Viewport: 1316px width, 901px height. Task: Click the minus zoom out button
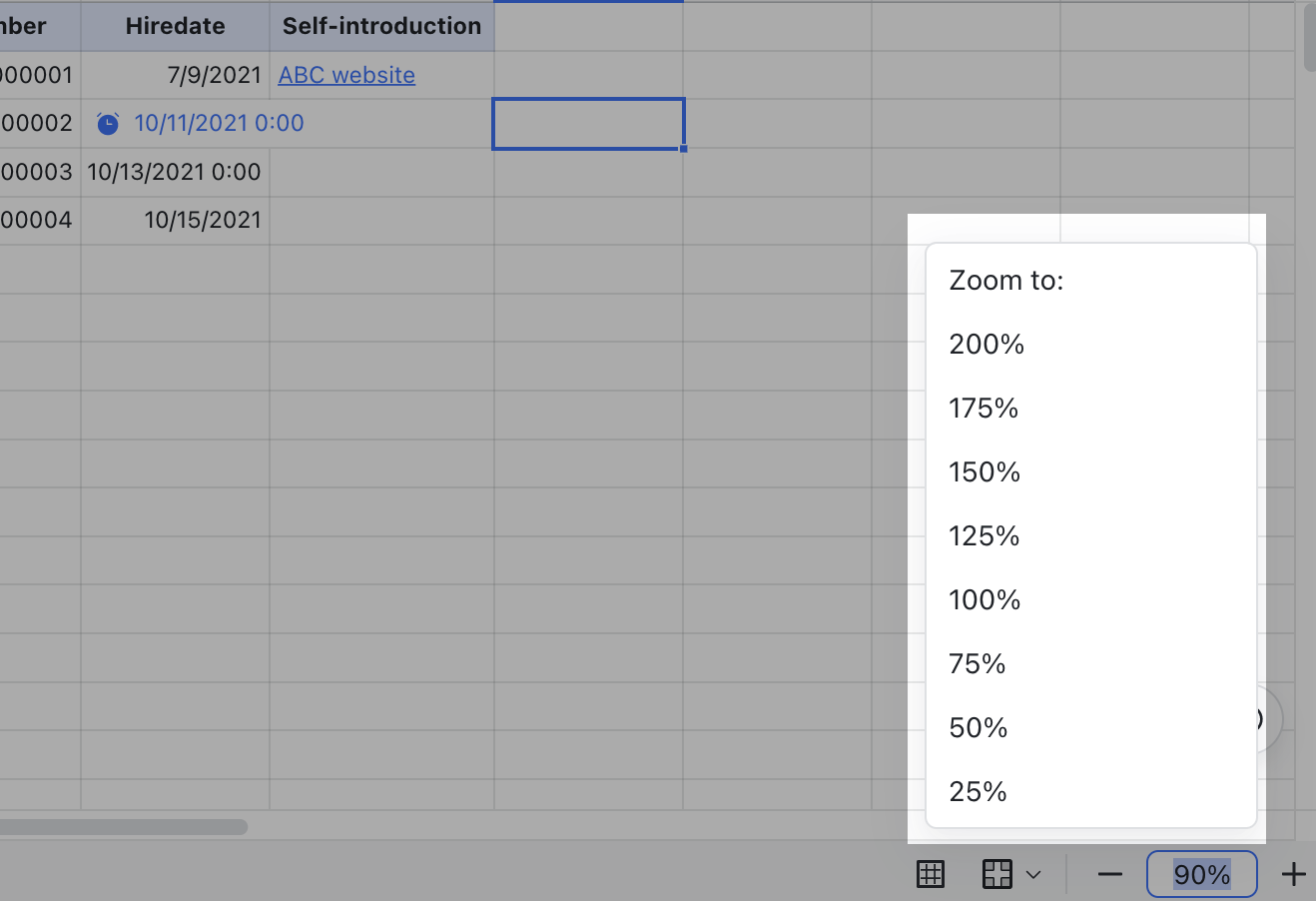pos(1109,875)
